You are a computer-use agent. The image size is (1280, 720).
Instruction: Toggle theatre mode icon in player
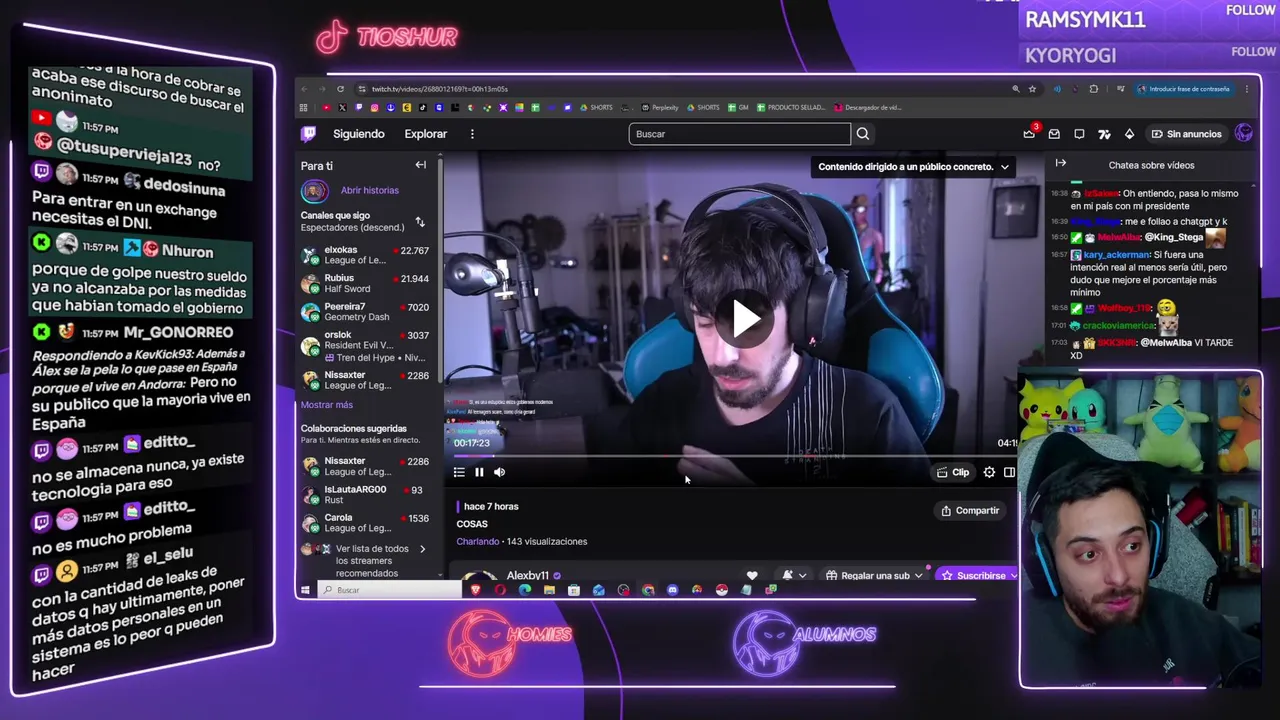tap(1009, 472)
